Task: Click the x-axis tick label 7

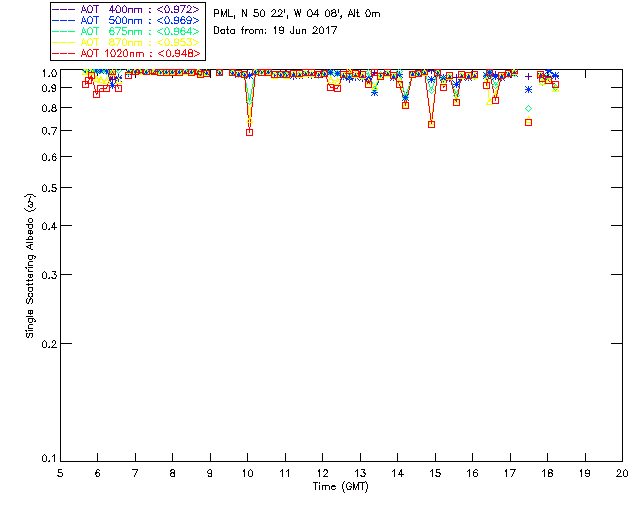Action: (135, 473)
